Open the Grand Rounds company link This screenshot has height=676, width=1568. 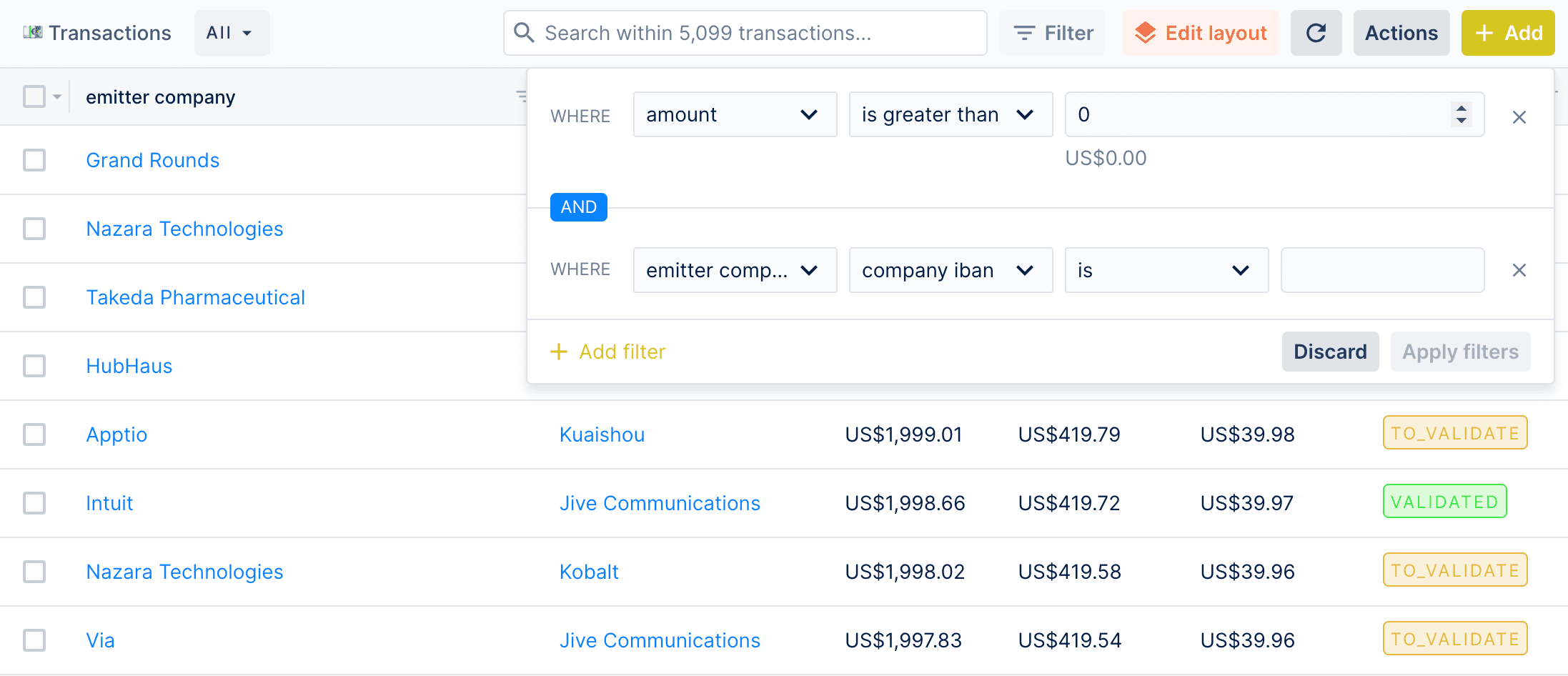(152, 160)
